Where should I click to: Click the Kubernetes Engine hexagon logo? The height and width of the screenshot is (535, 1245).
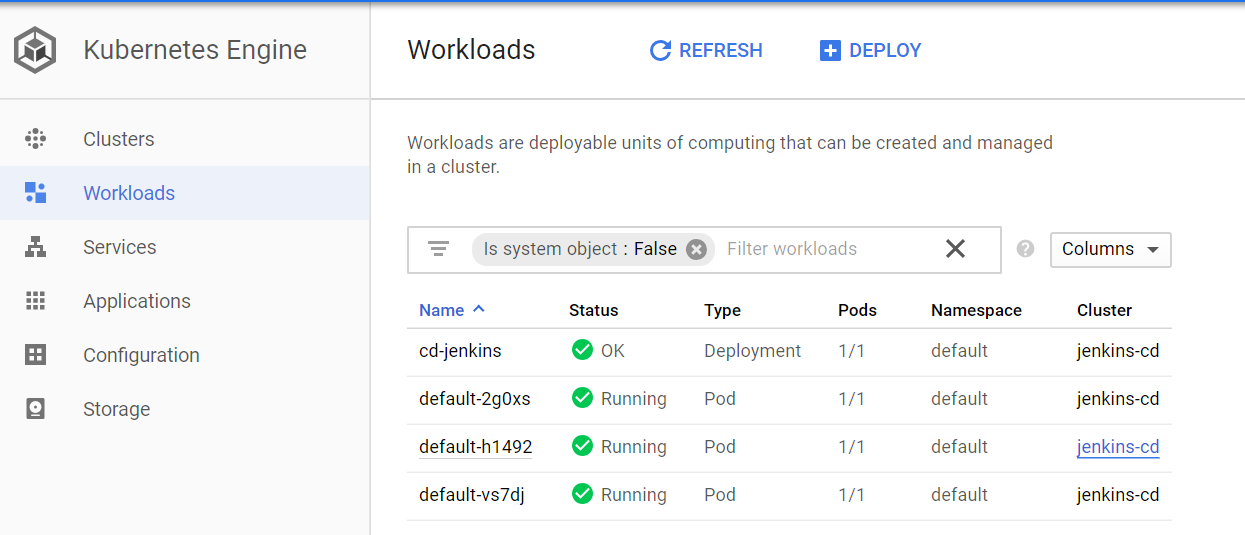click(35, 50)
